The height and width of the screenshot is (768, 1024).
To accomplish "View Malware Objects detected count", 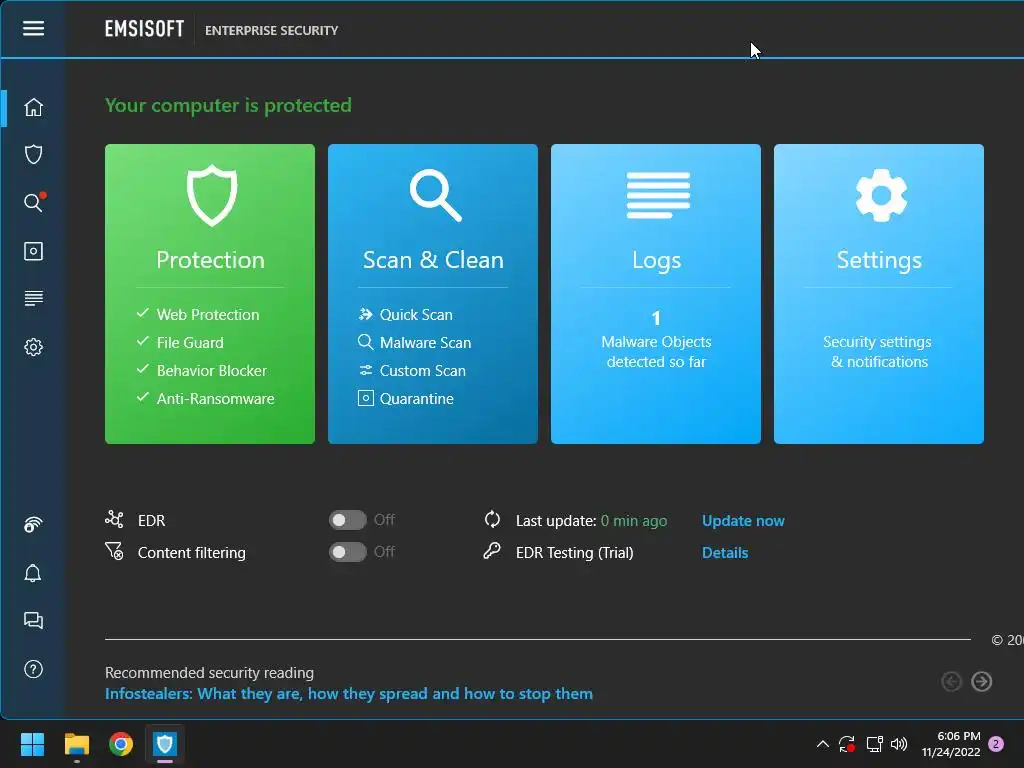I will pyautogui.click(x=656, y=340).
